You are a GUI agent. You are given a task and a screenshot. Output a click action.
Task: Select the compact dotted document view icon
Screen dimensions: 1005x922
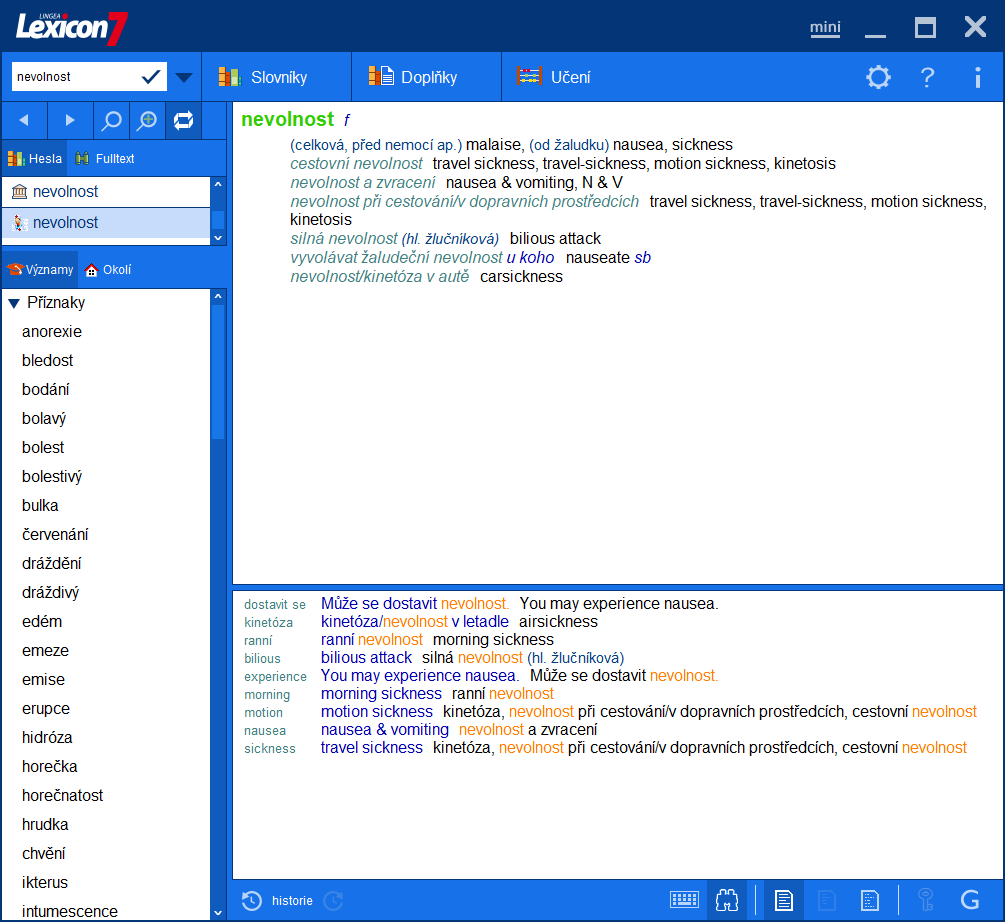point(869,900)
